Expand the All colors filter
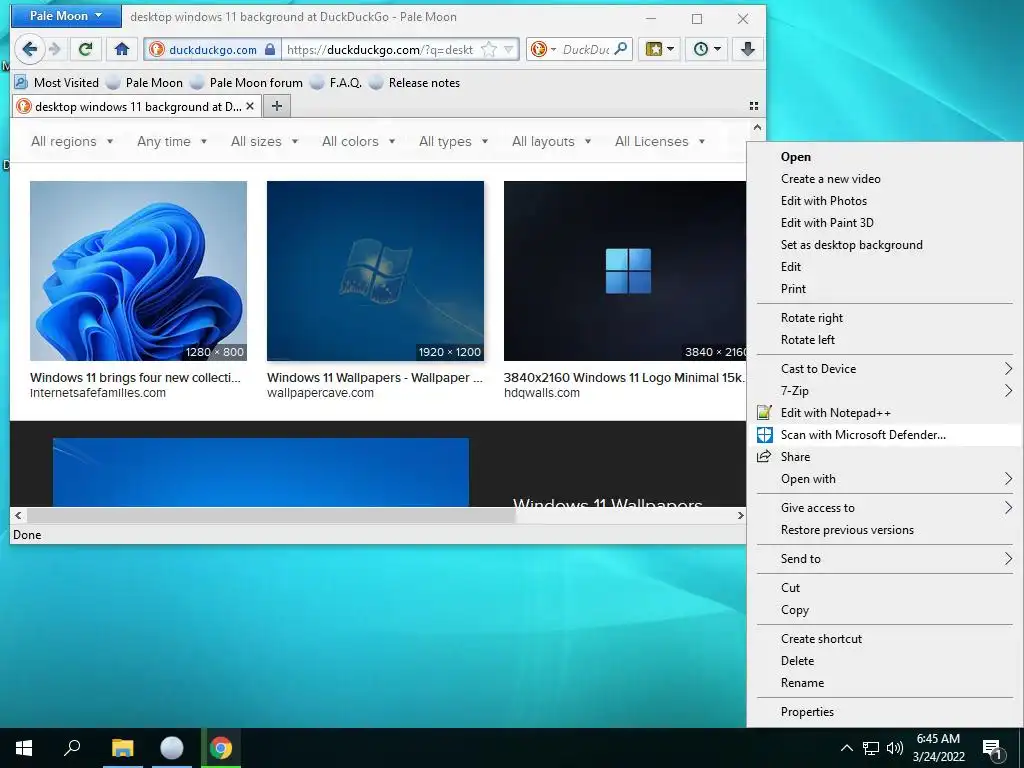The height and width of the screenshot is (768, 1024). (359, 141)
